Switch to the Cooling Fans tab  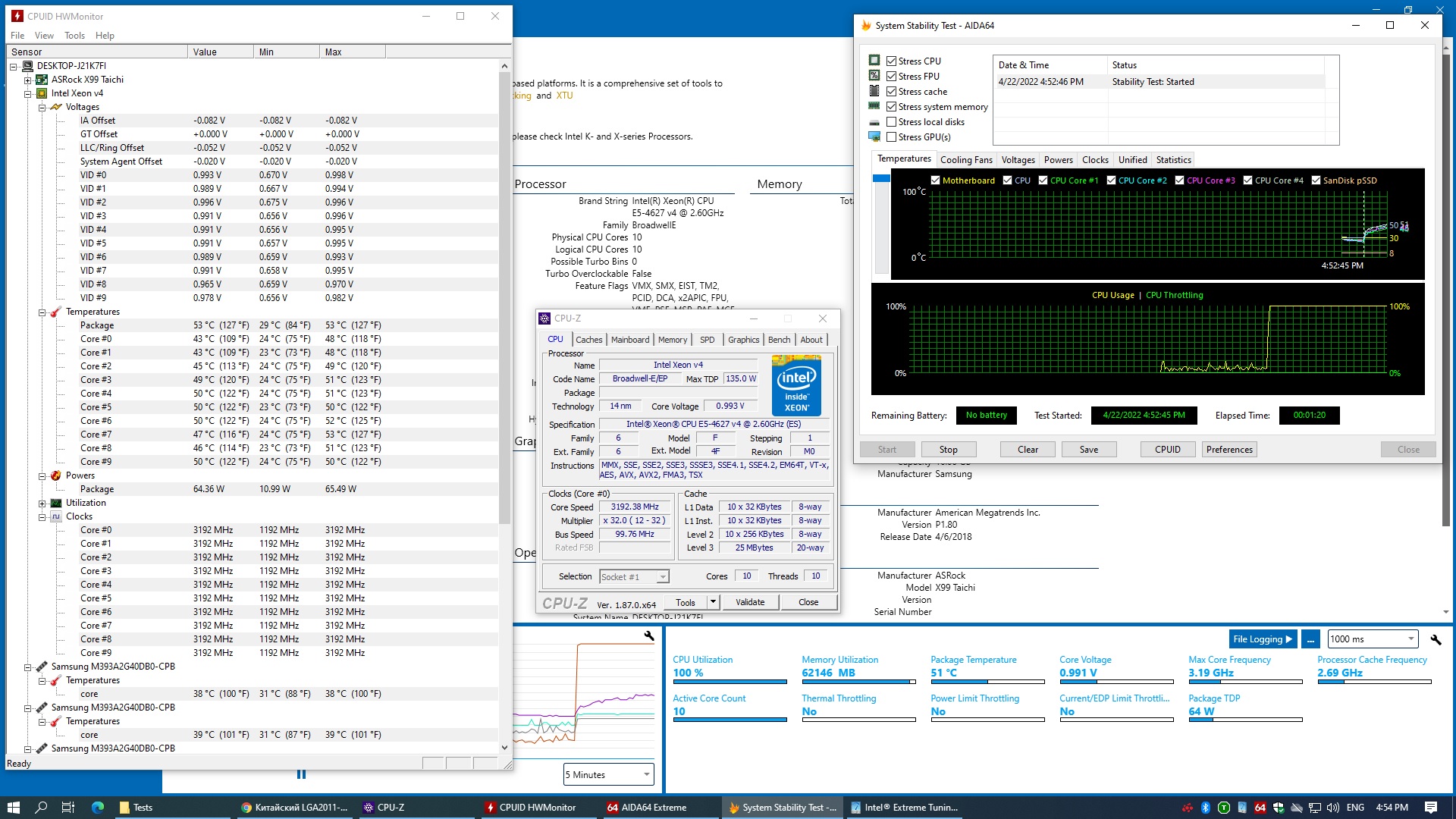point(965,160)
